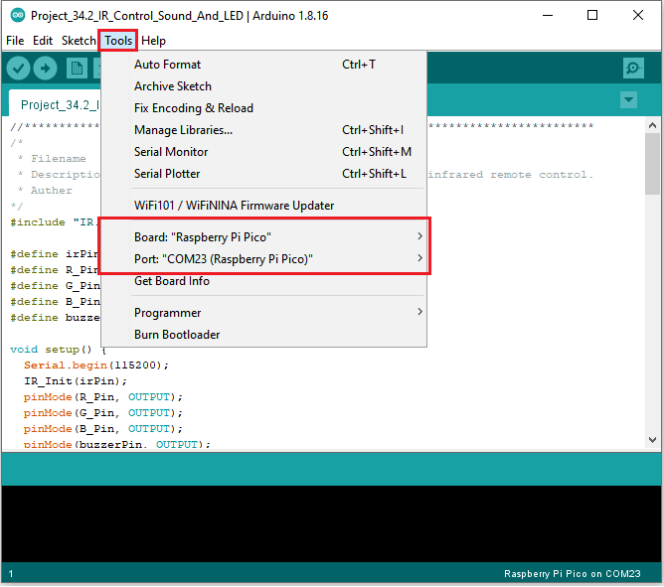This screenshot has height=587, width=664.
Task: Select Burn Bootloader
Action: tap(264, 335)
